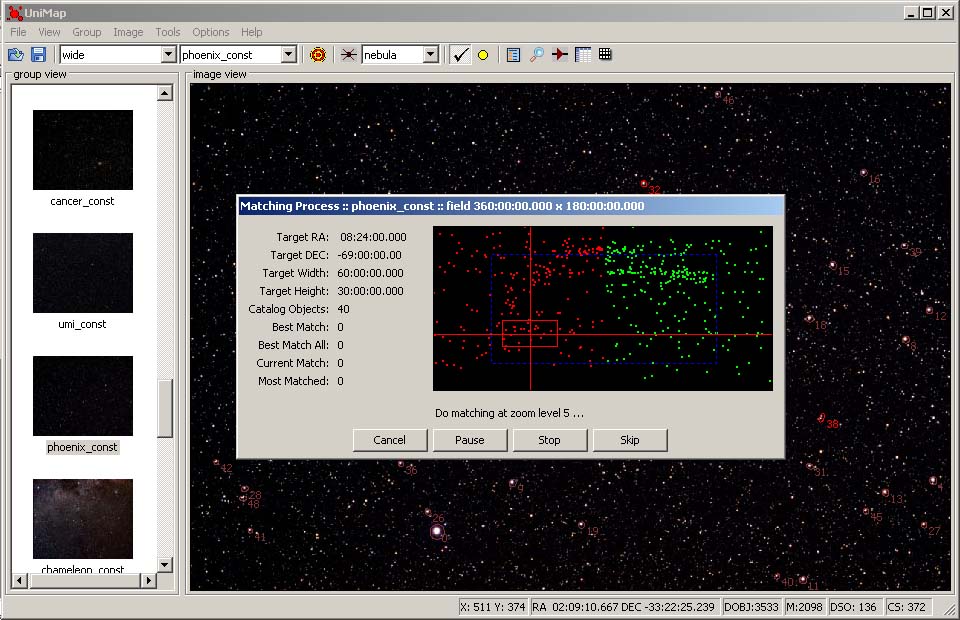Click the detected star labeled 46

[718, 94]
